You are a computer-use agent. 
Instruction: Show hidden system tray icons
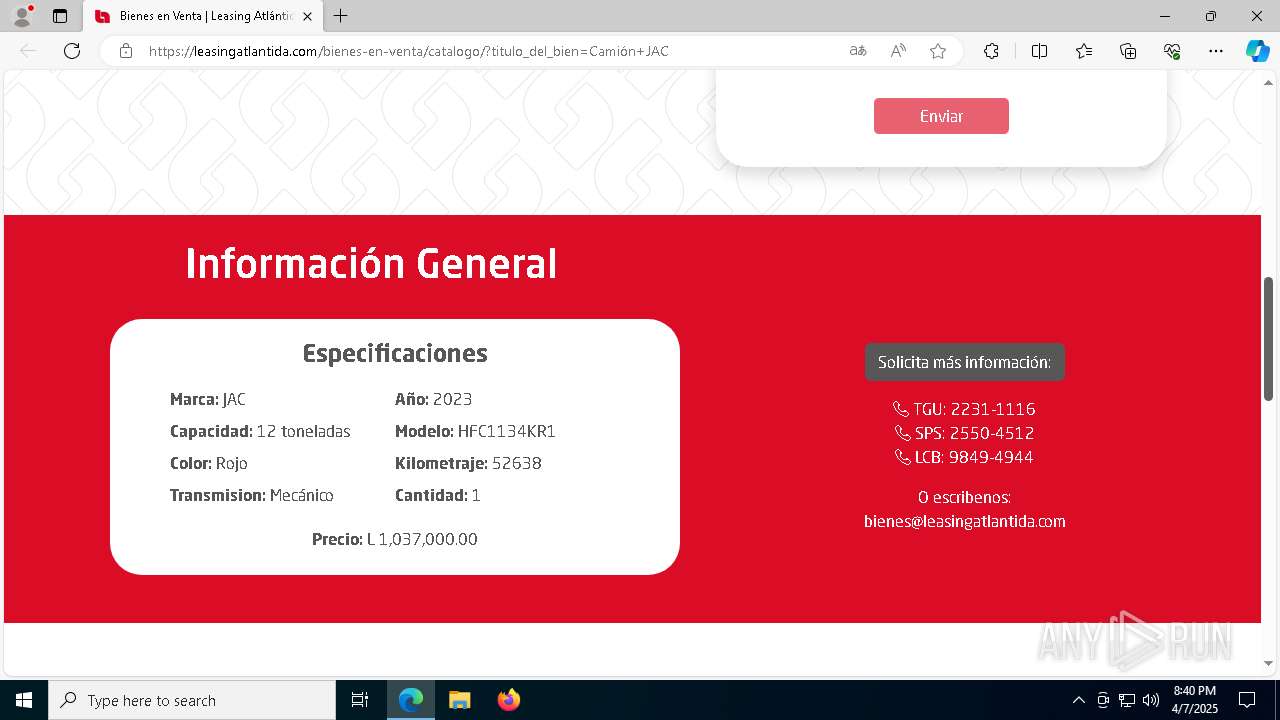click(x=1078, y=700)
